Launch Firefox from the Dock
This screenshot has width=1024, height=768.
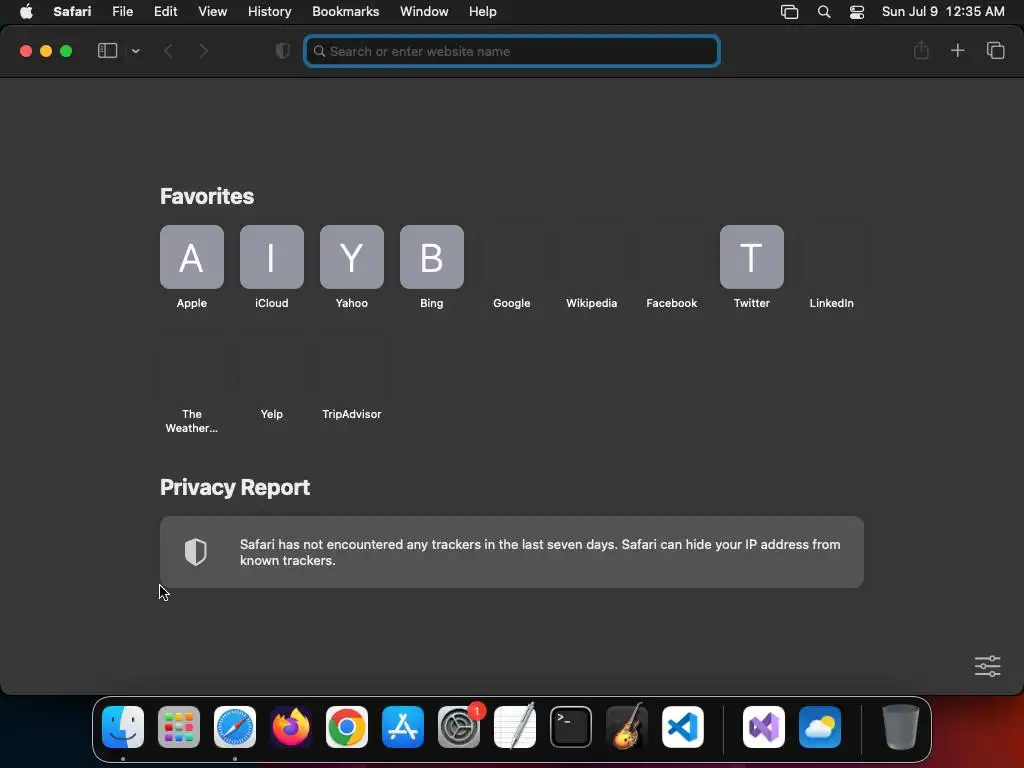pyautogui.click(x=291, y=727)
